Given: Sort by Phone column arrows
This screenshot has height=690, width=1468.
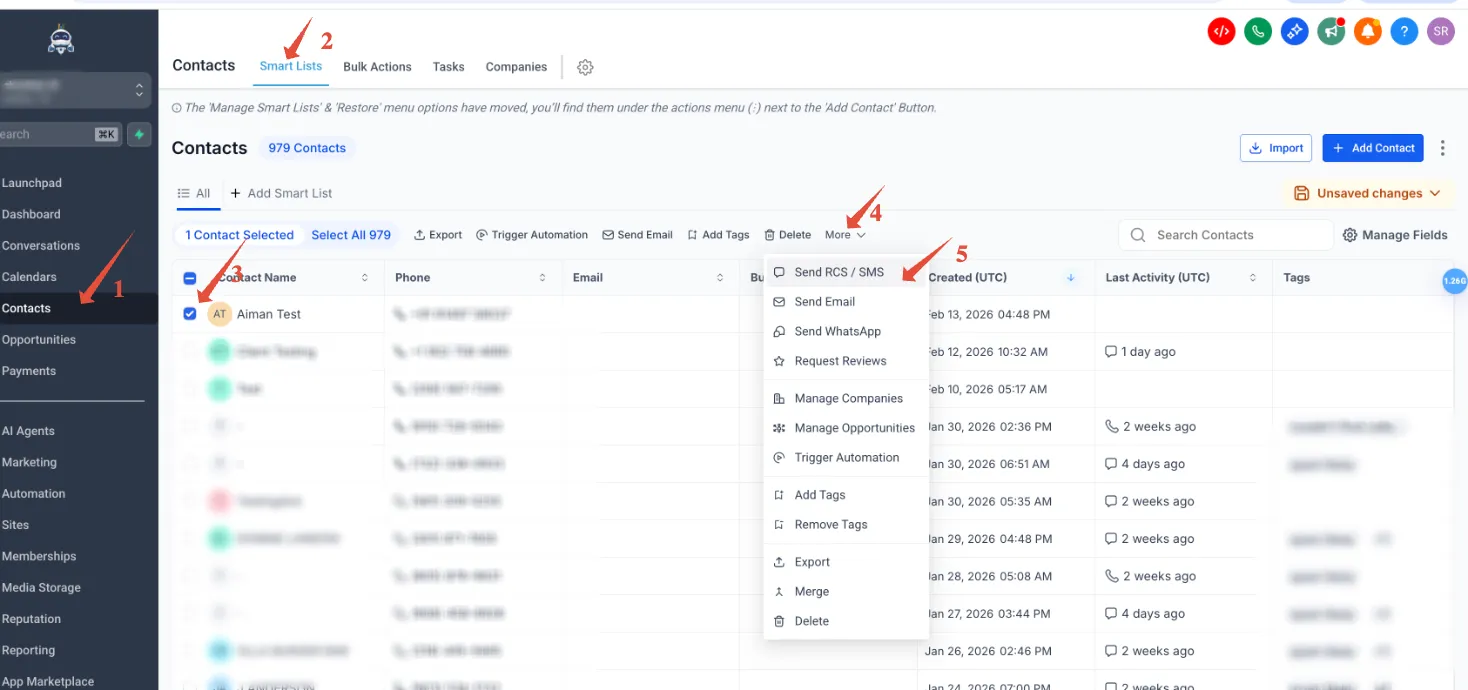Looking at the screenshot, I should tap(542, 278).
